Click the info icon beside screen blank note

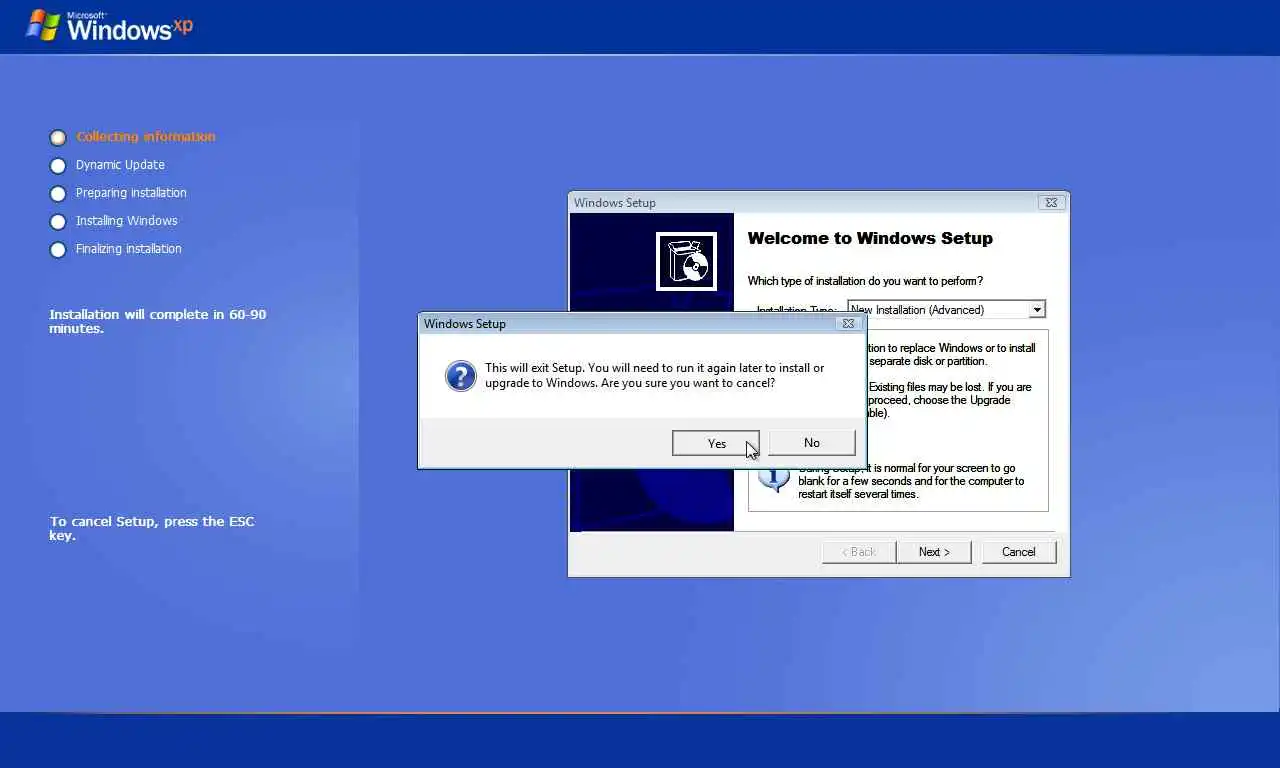[774, 478]
